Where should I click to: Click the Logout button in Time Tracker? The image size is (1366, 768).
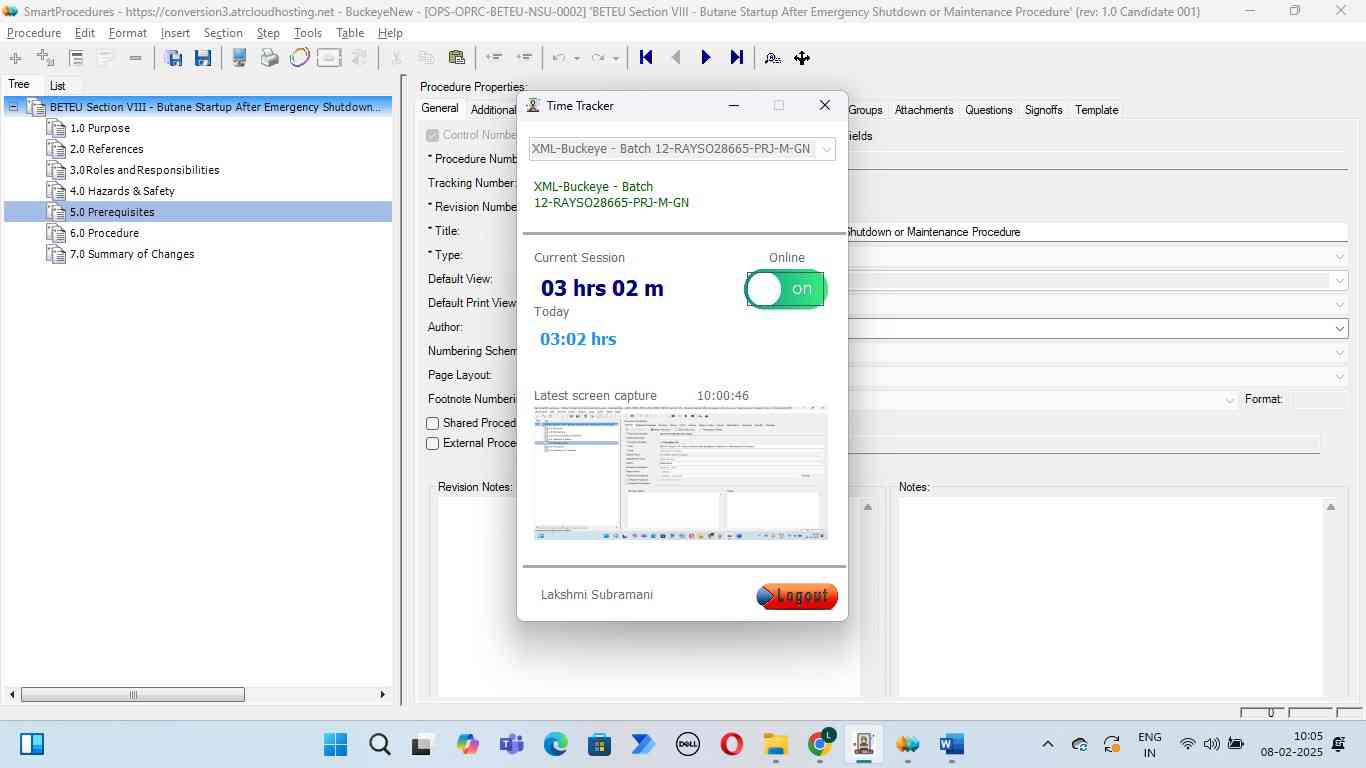click(797, 596)
